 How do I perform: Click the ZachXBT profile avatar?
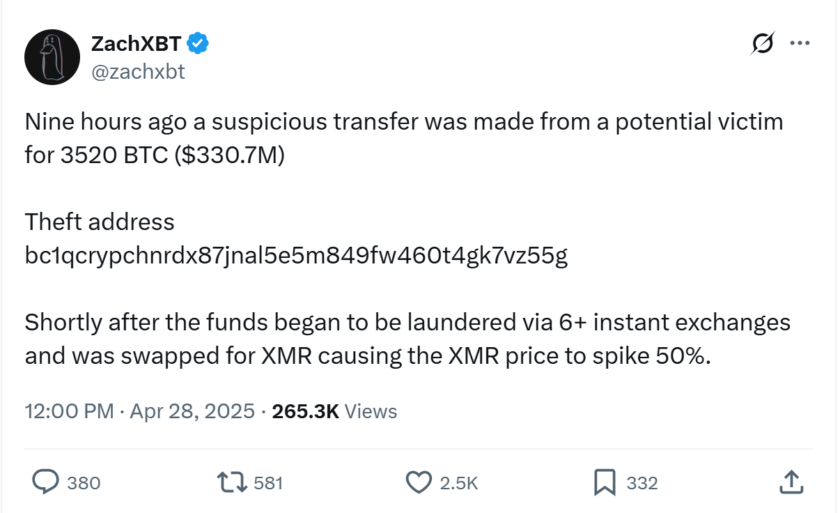tap(52, 56)
